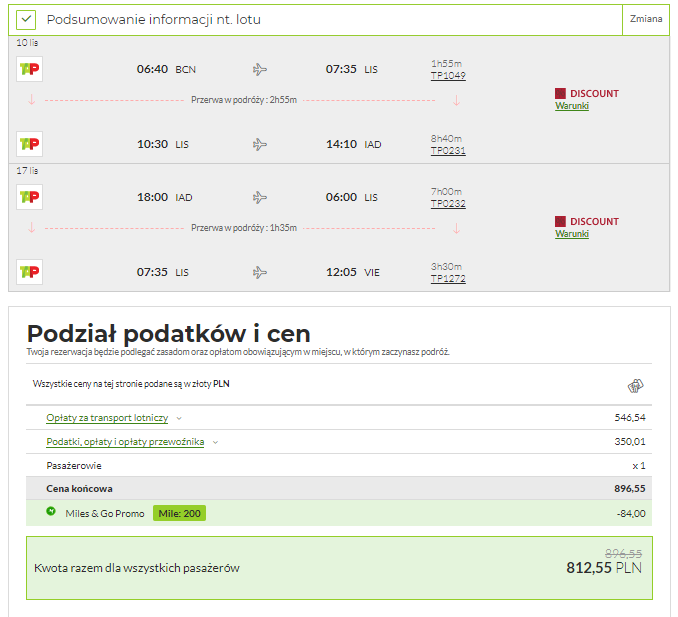The width and height of the screenshot is (678, 617).
Task: Click chevron beside Podatki, opłaty i opłaty przewoźnika
Action: point(215,442)
